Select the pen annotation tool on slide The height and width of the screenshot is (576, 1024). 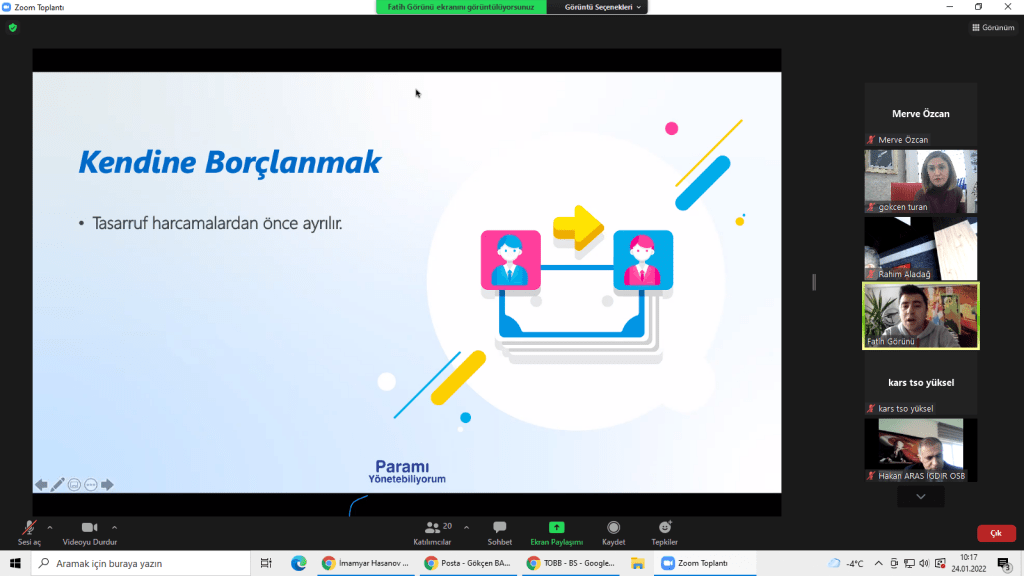58,485
